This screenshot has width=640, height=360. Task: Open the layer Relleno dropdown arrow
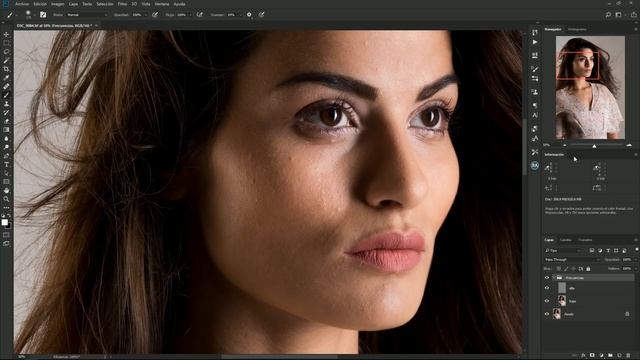(x=636, y=269)
